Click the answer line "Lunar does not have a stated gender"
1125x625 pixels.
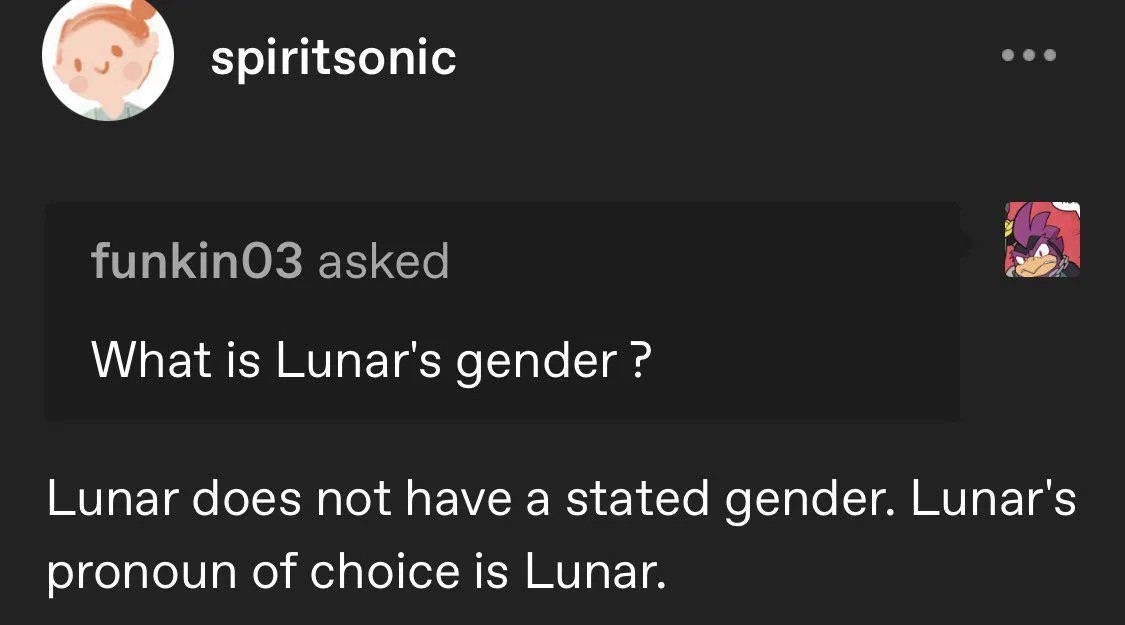pyautogui.click(x=471, y=500)
